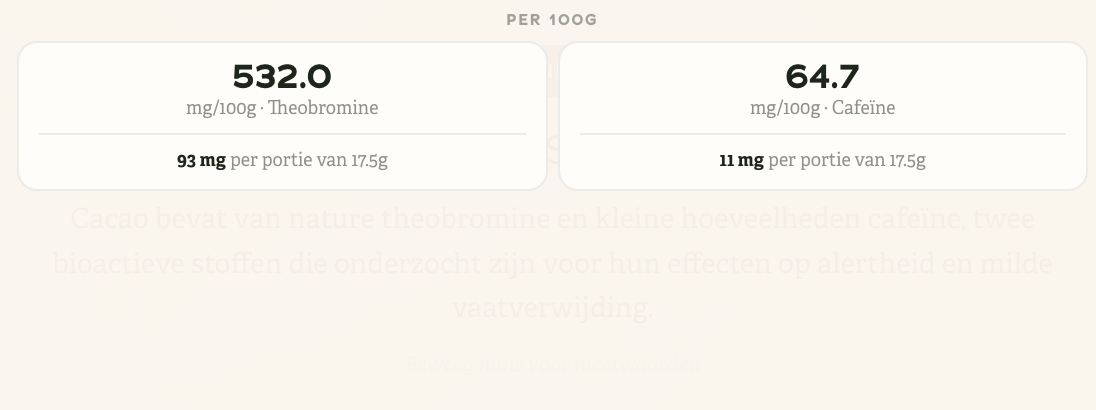Click the mg/100g · Theobromine label

(282, 108)
